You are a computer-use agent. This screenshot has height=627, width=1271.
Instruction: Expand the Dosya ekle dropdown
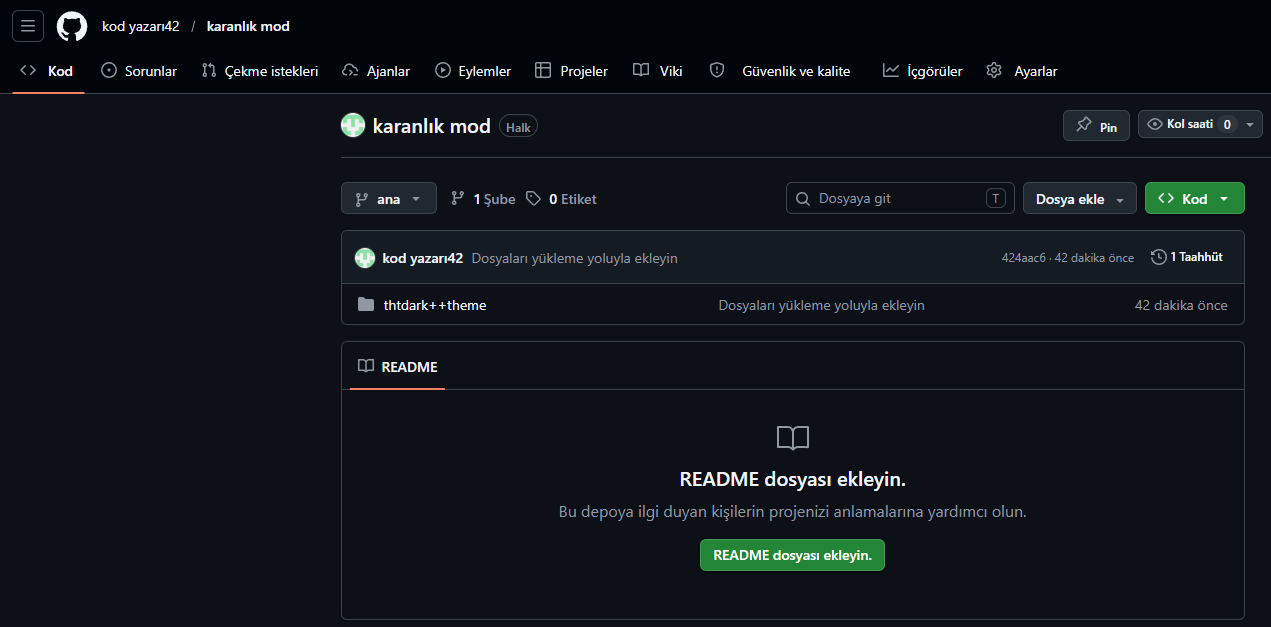(1080, 198)
